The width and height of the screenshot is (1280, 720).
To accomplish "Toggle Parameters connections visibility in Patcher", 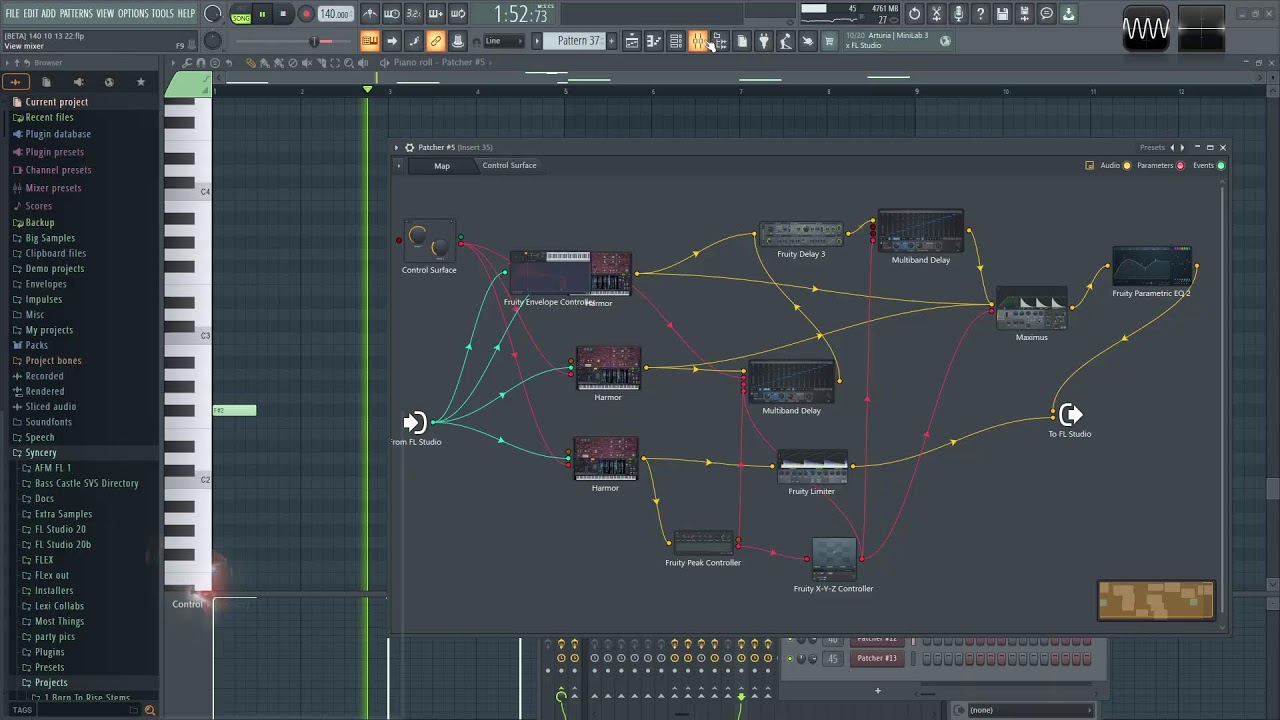I will (x=1180, y=166).
